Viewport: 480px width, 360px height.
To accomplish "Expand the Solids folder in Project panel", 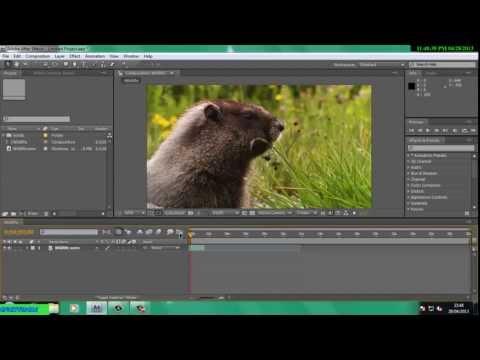I will [x=3, y=136].
